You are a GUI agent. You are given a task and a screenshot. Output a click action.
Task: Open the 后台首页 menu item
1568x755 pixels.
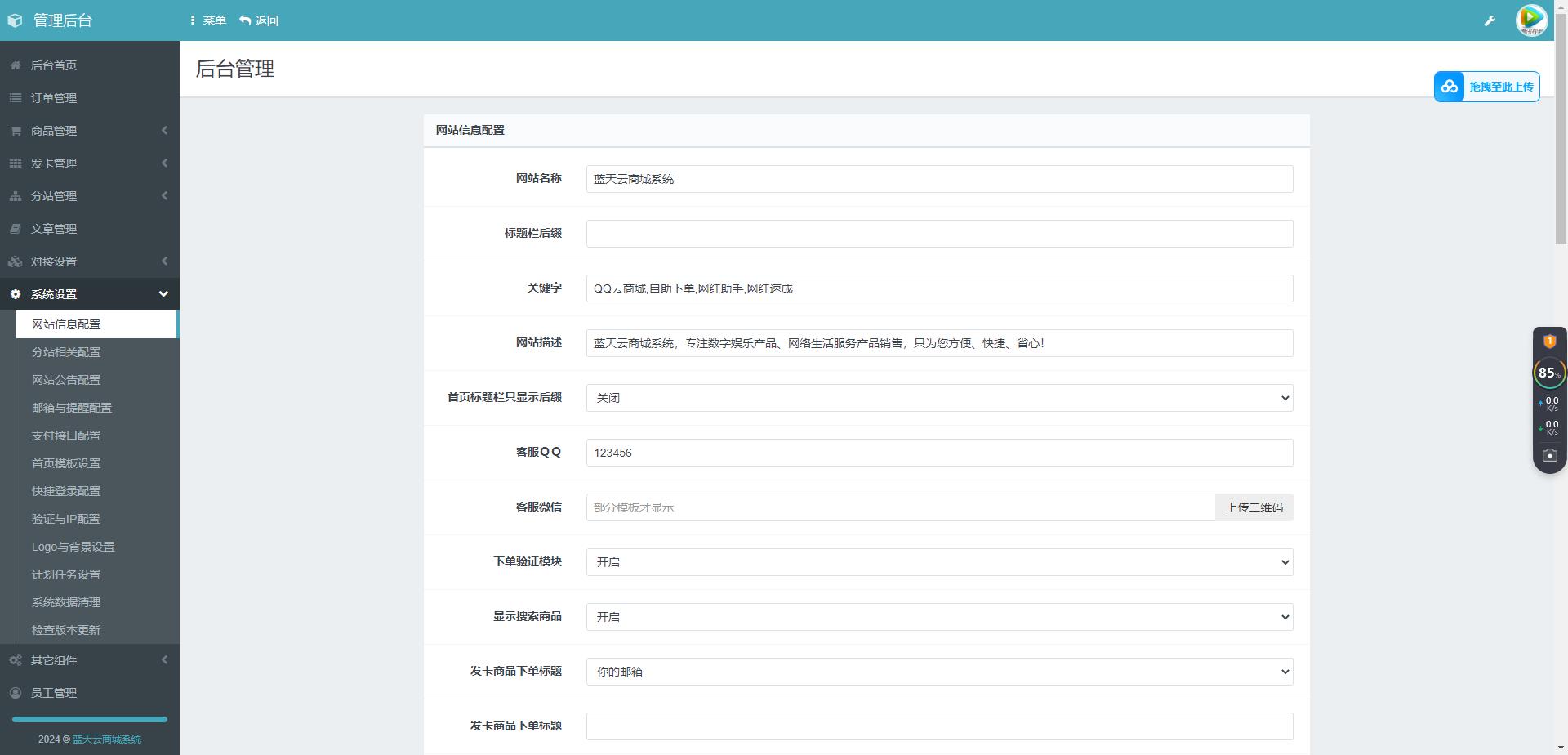click(90, 65)
